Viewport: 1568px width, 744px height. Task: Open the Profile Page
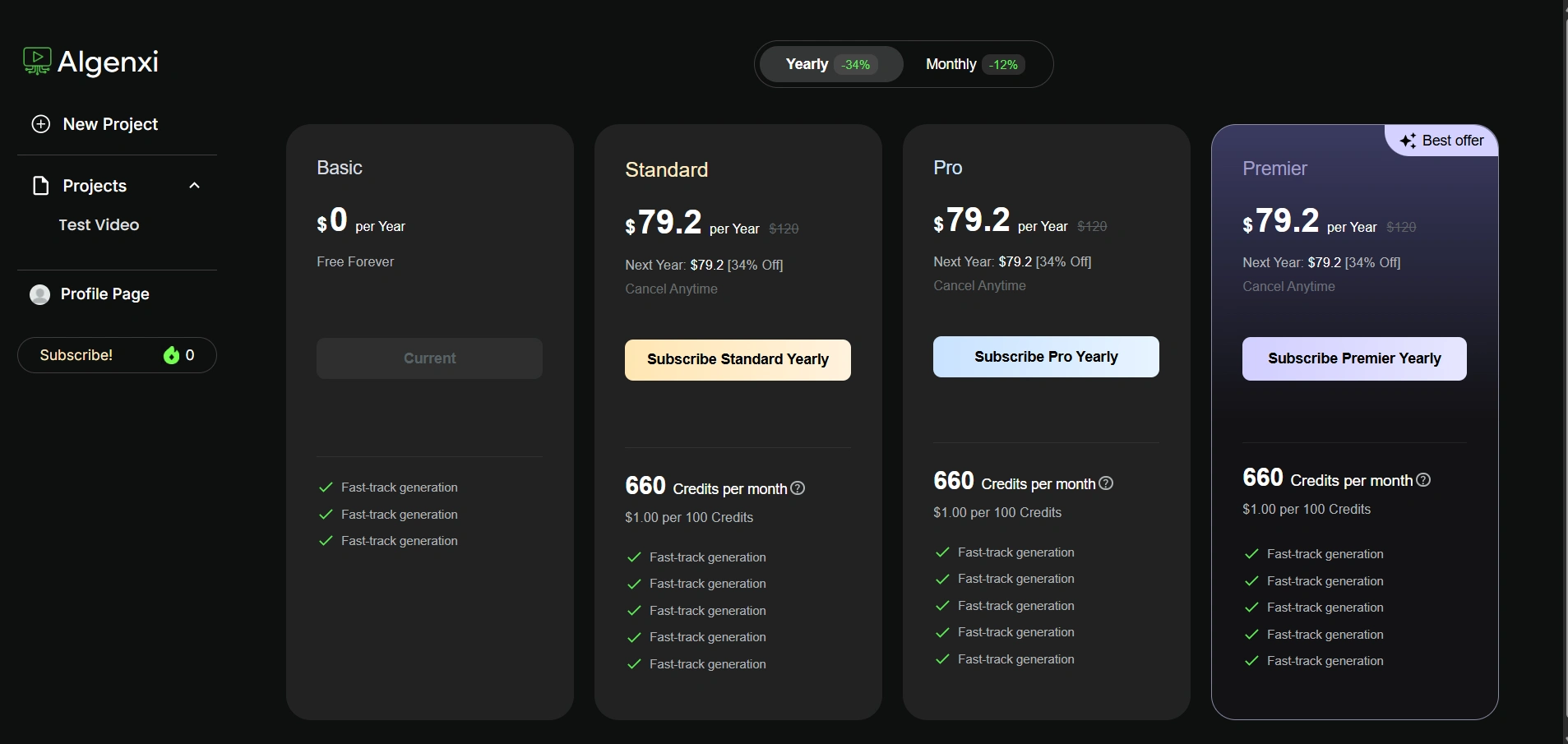104,294
